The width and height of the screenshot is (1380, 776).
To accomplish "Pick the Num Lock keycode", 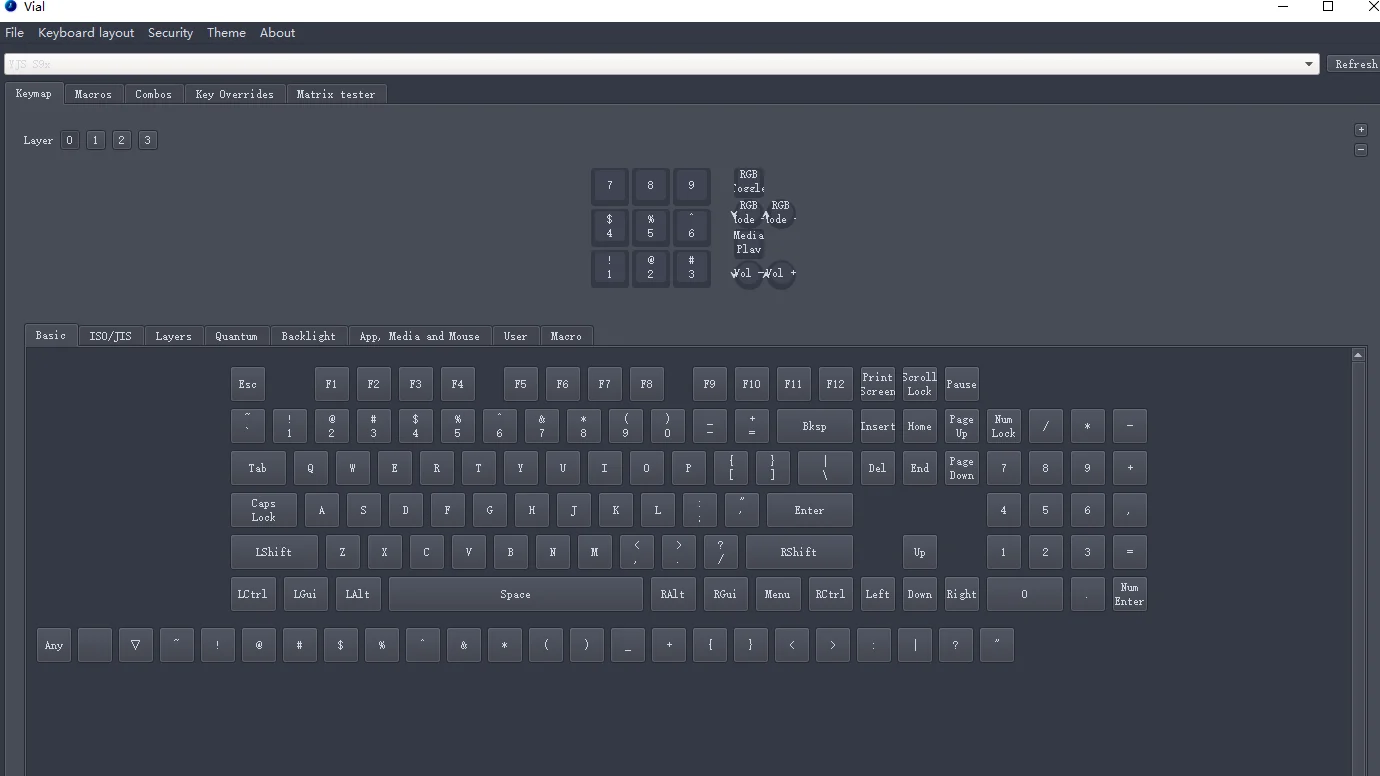I will coord(1003,426).
